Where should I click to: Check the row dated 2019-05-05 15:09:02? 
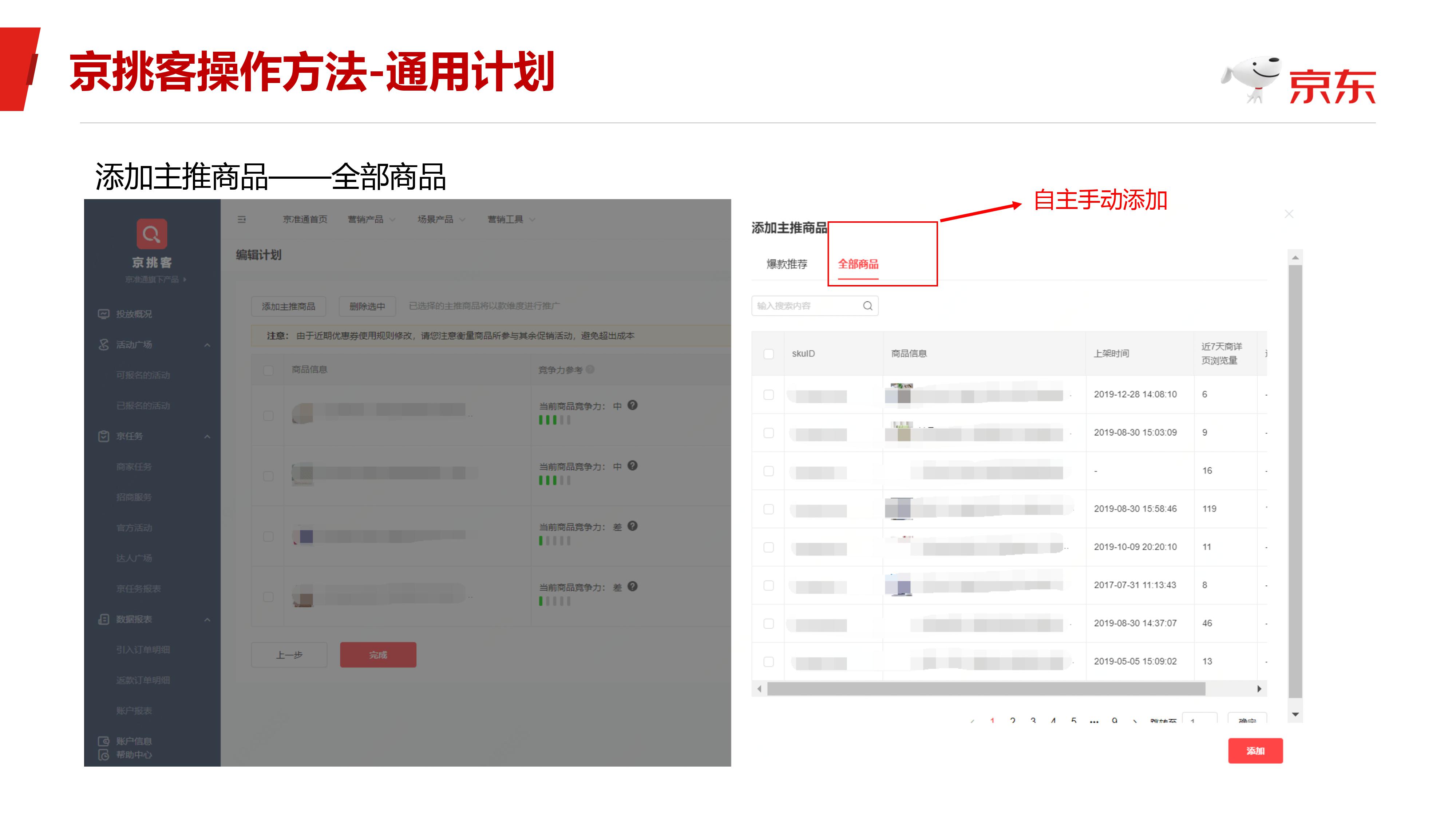769,661
